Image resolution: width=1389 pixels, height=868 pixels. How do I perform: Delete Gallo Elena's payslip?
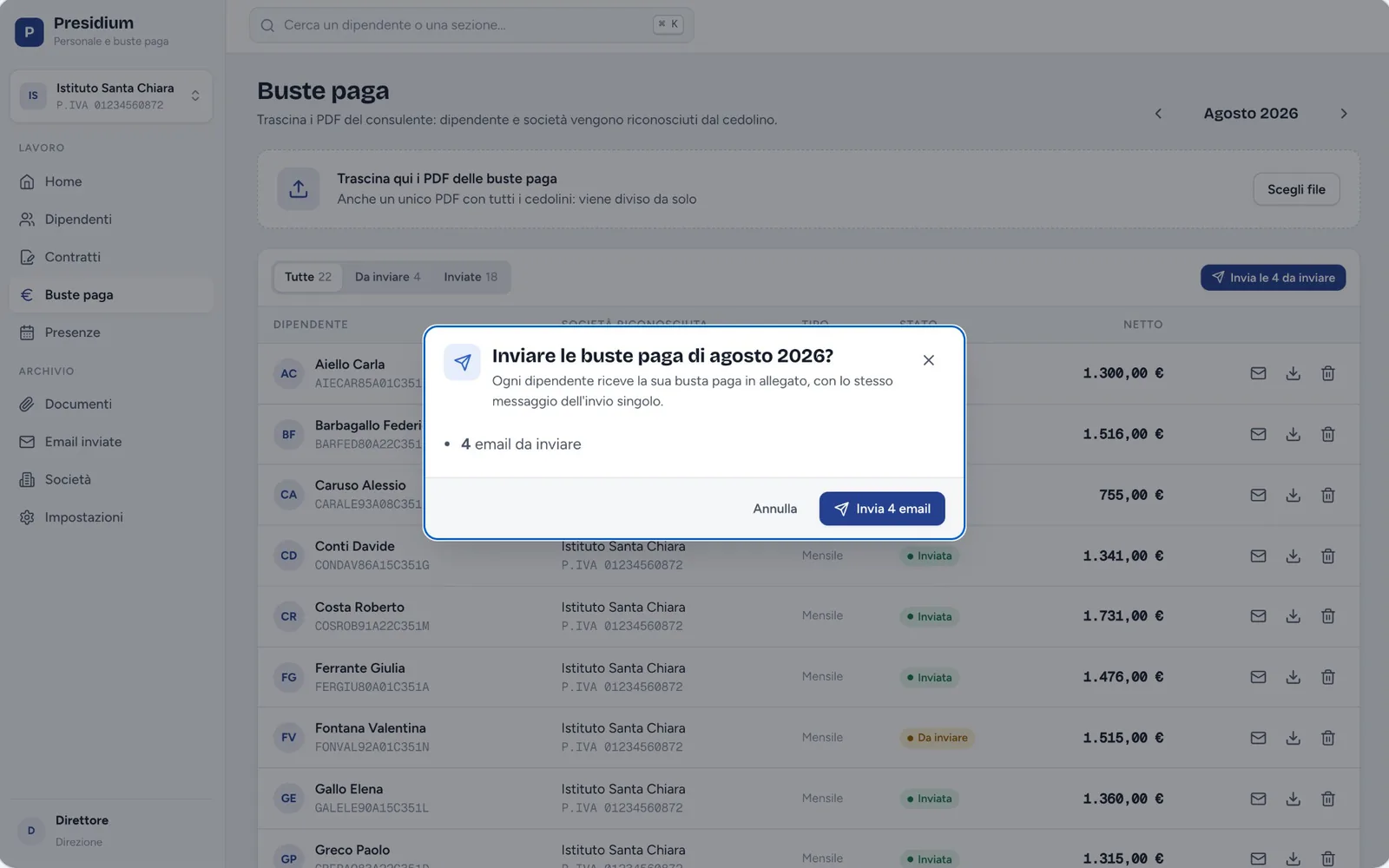click(x=1327, y=799)
